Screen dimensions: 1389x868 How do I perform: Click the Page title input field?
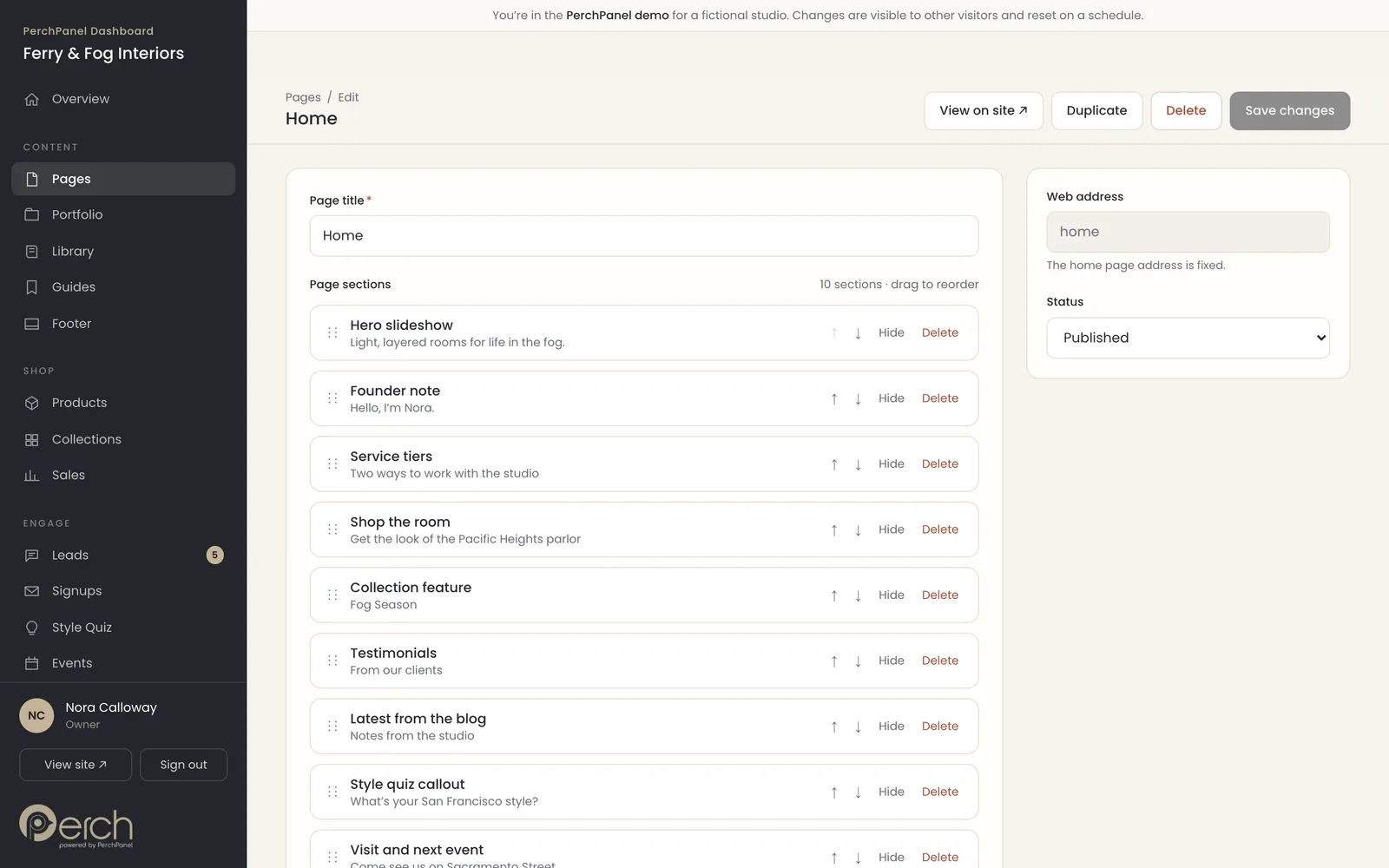coord(644,236)
